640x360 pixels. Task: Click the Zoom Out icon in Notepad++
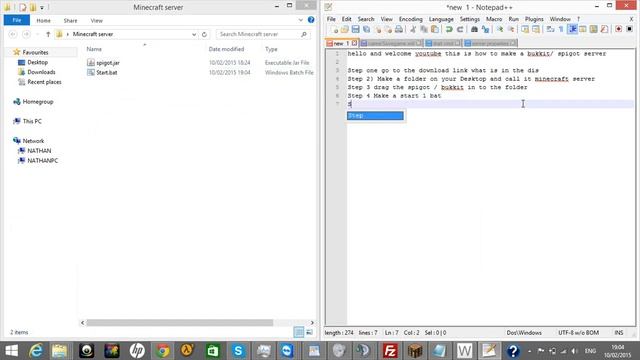click(x=511, y=29)
